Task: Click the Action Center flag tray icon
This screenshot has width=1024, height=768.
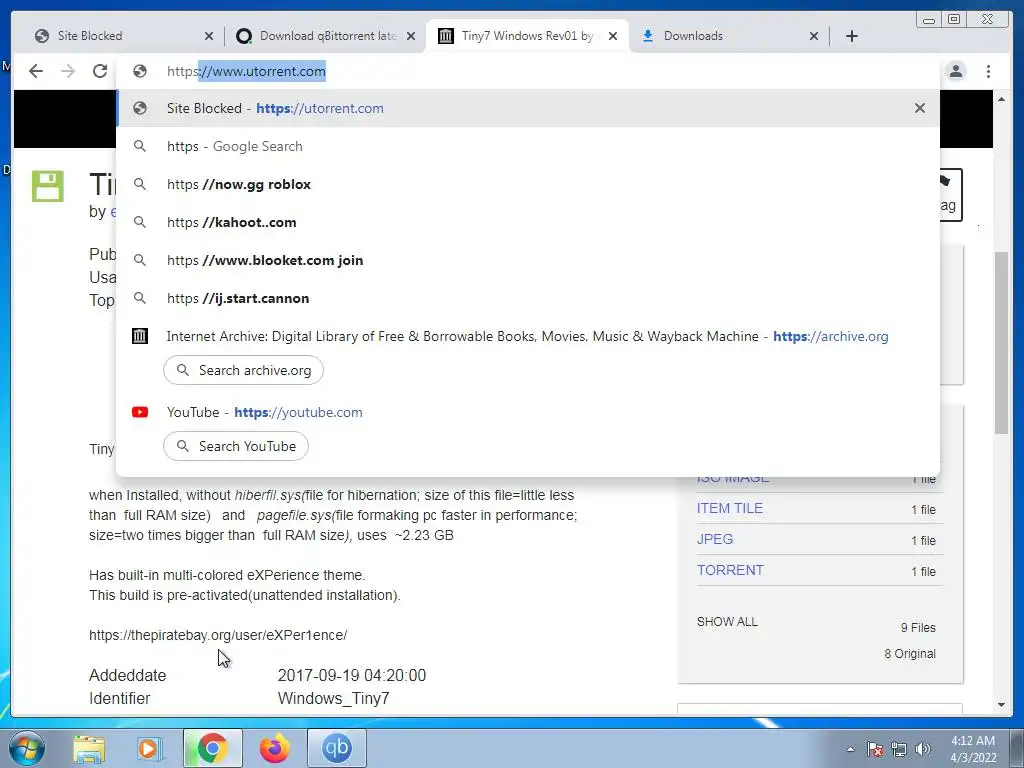Action: [x=875, y=749]
